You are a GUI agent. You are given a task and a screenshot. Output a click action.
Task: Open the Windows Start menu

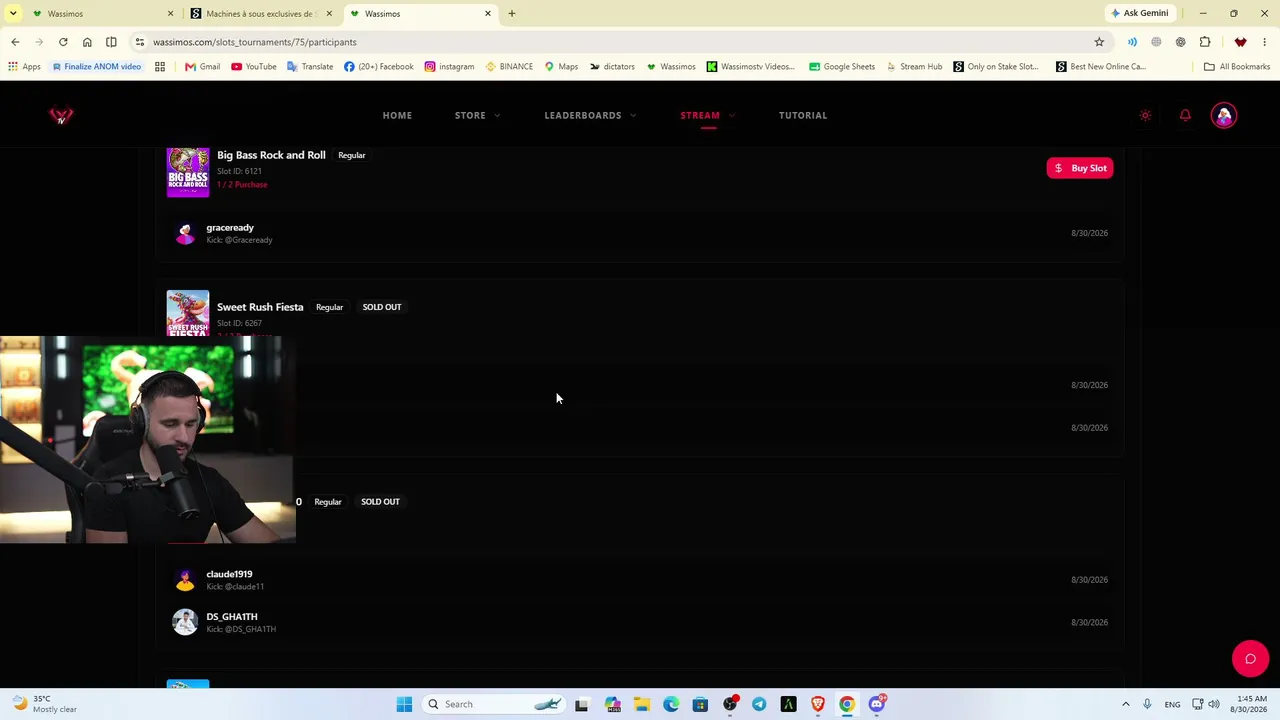point(404,704)
